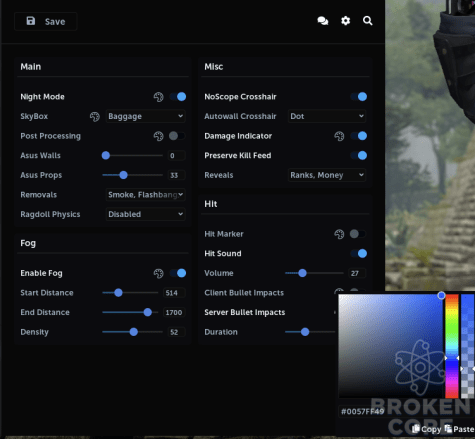Screen dimensions: 475x439
Task: Toggle Night Mode switch
Action: pos(178,97)
